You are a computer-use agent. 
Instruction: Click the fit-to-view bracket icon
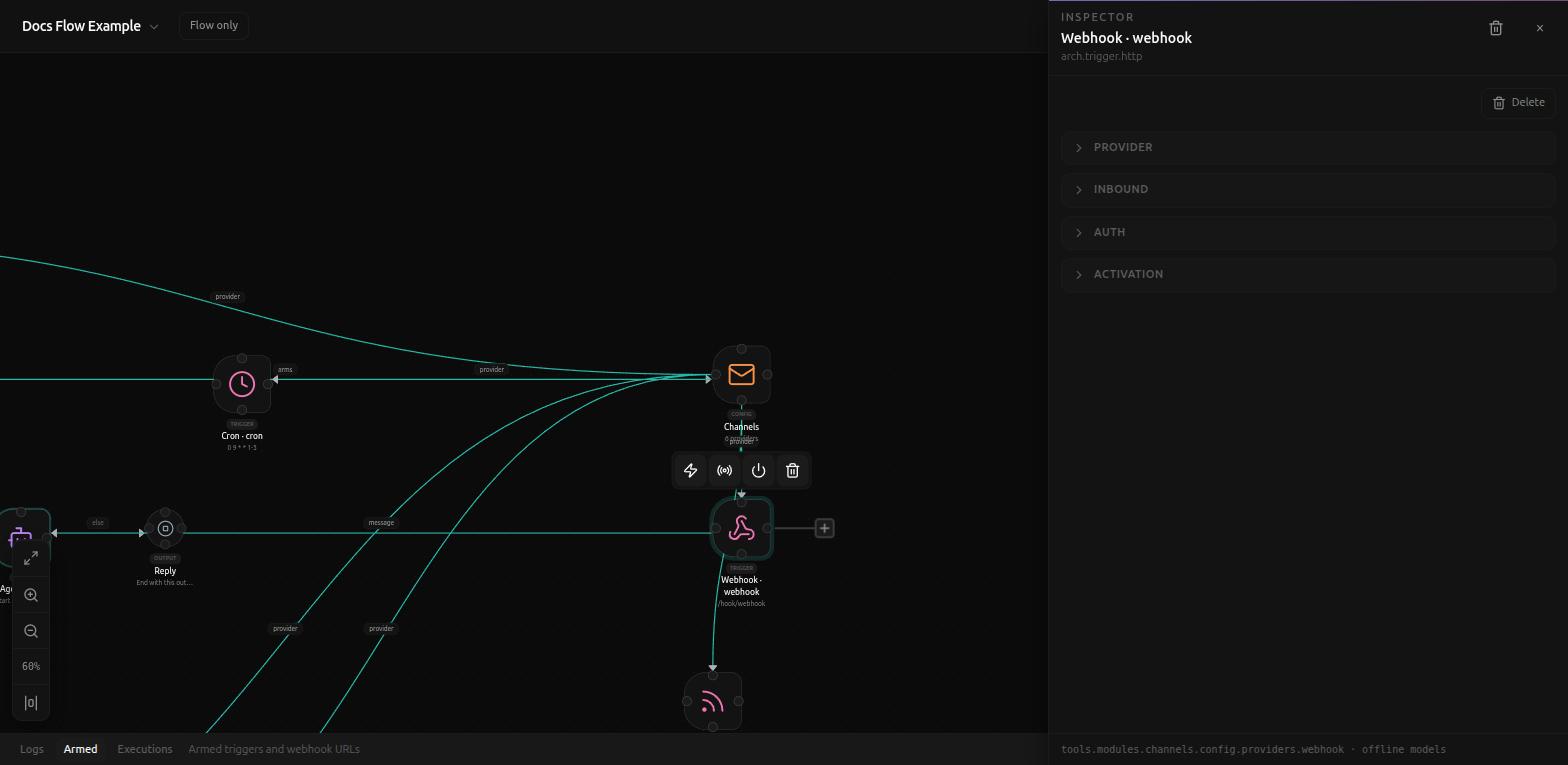click(x=31, y=703)
